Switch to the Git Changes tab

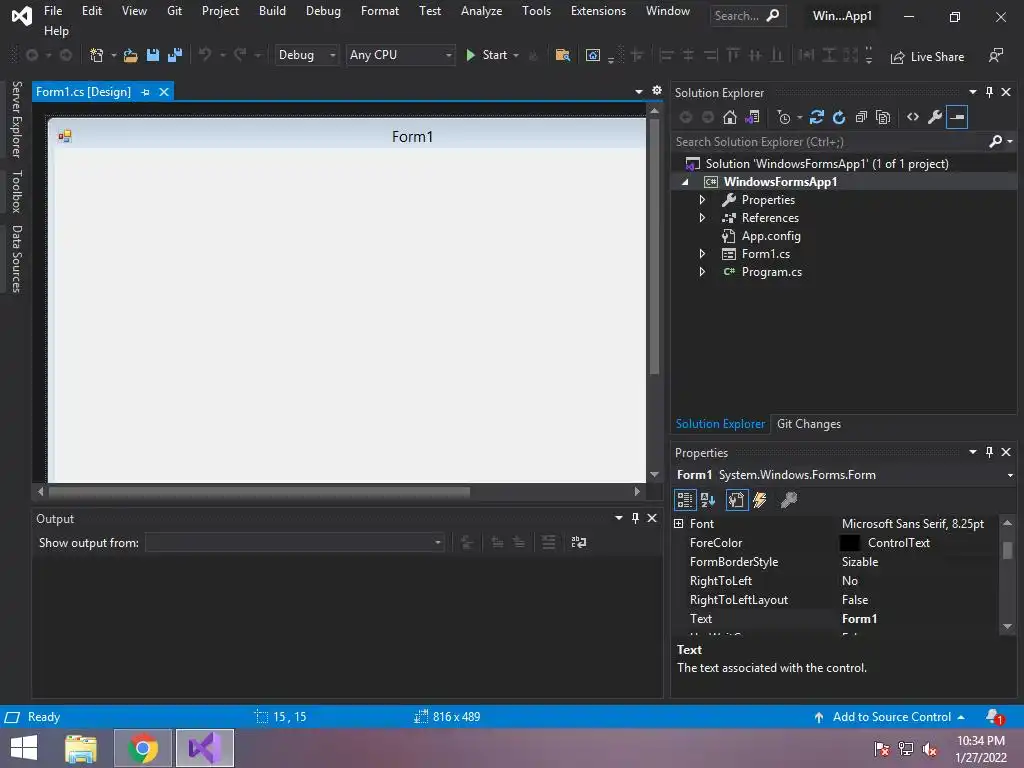pyautogui.click(x=808, y=424)
